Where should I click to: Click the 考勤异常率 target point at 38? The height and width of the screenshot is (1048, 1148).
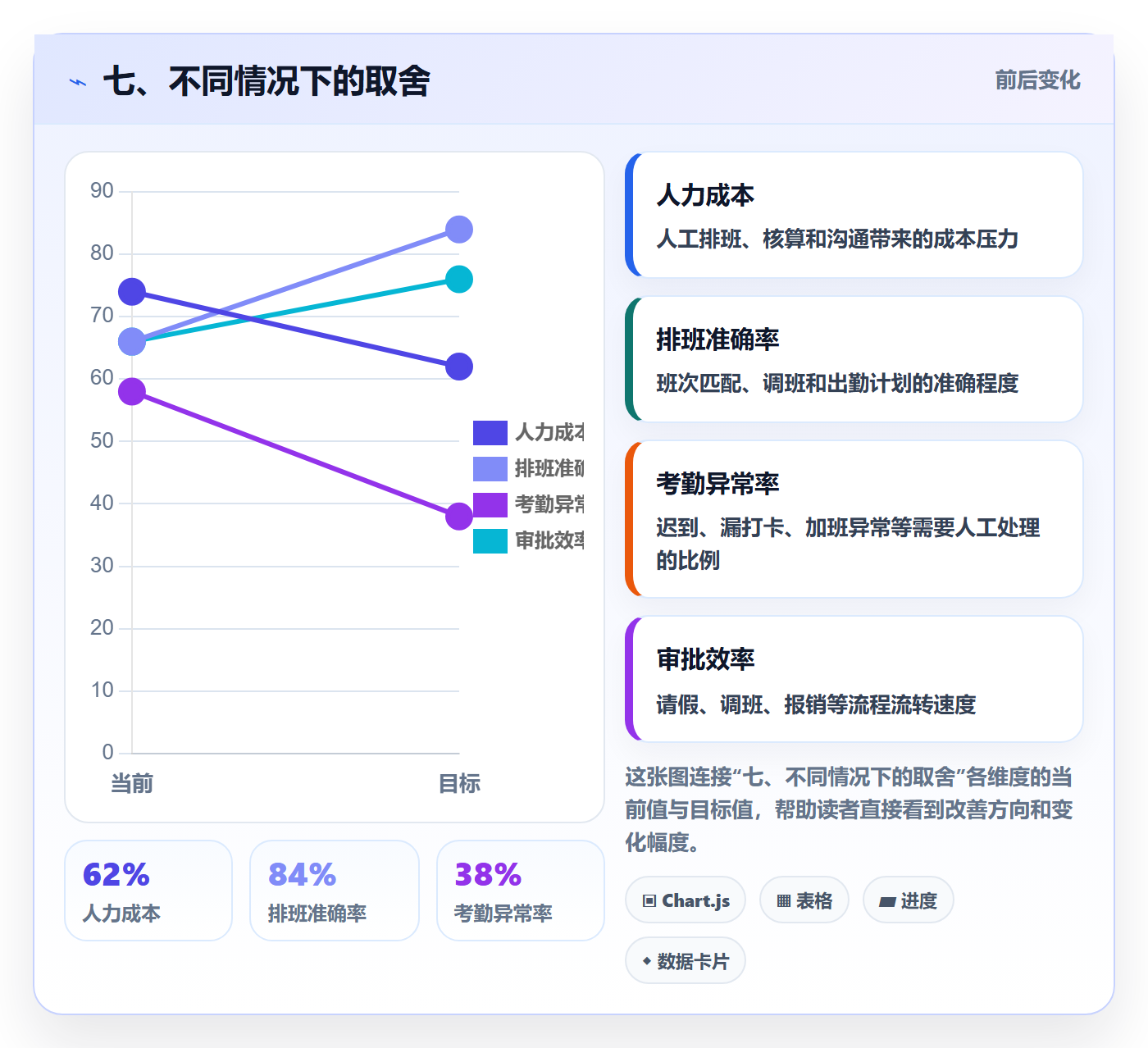click(x=459, y=517)
